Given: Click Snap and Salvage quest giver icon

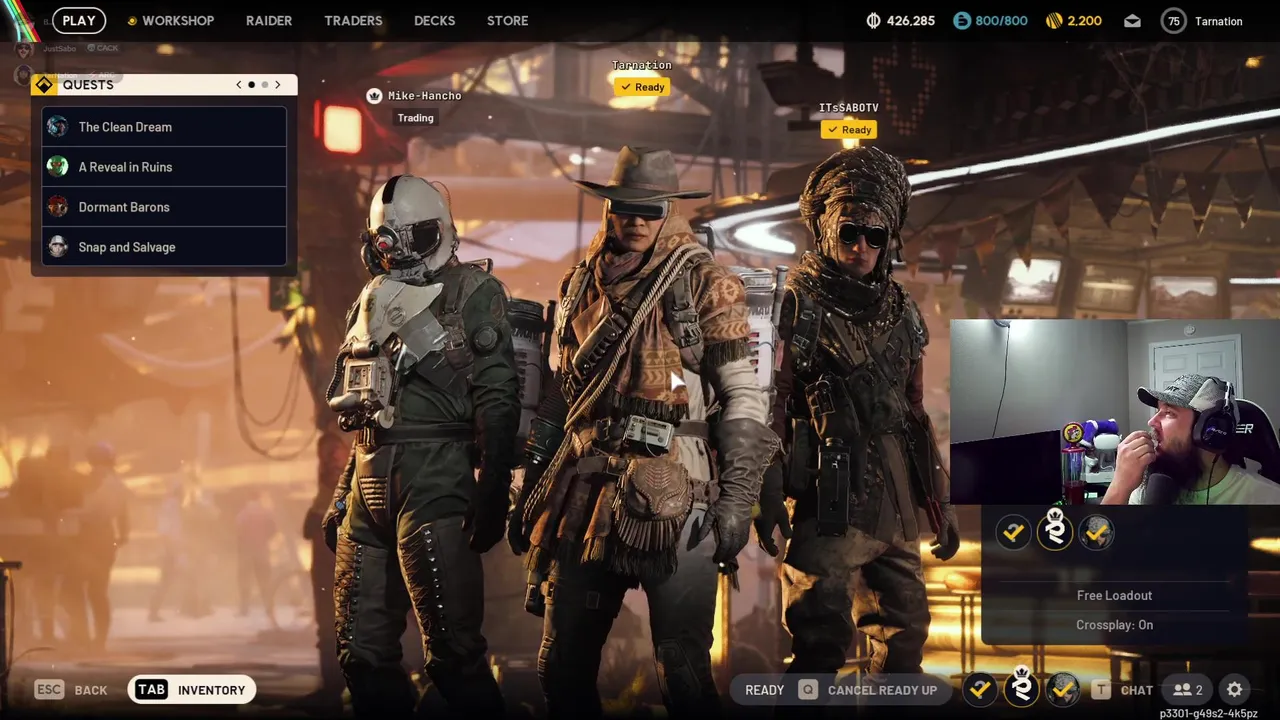Looking at the screenshot, I should pos(58,246).
